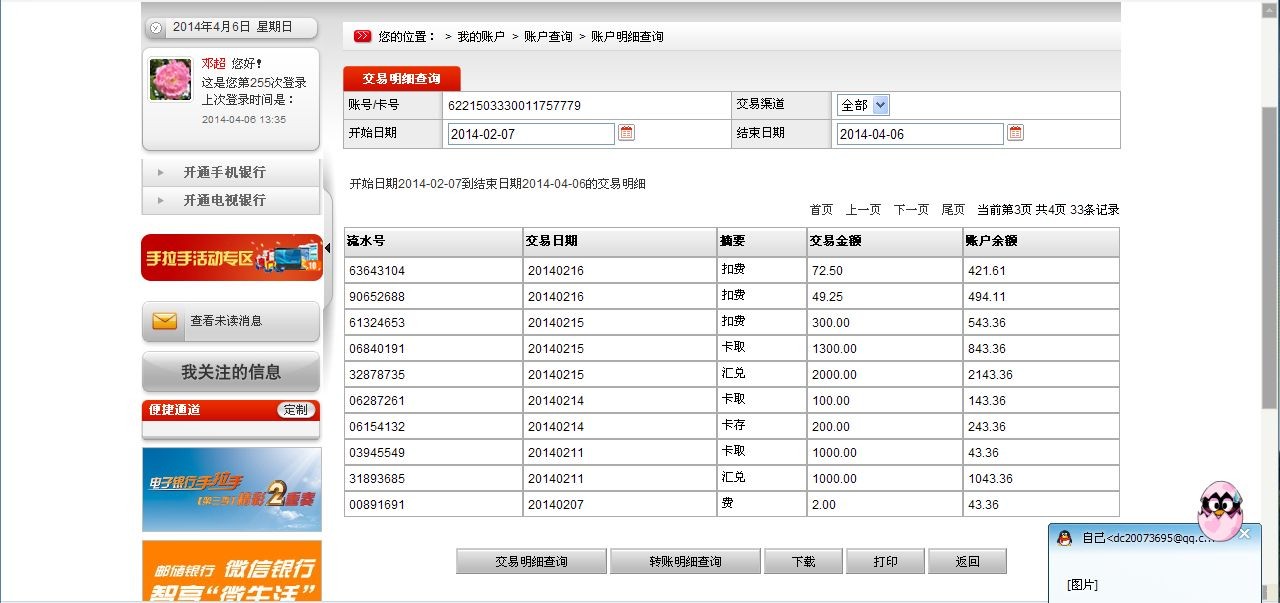1280x603 pixels.
Task: Click the 转账明细查询 button
Action: (x=685, y=561)
